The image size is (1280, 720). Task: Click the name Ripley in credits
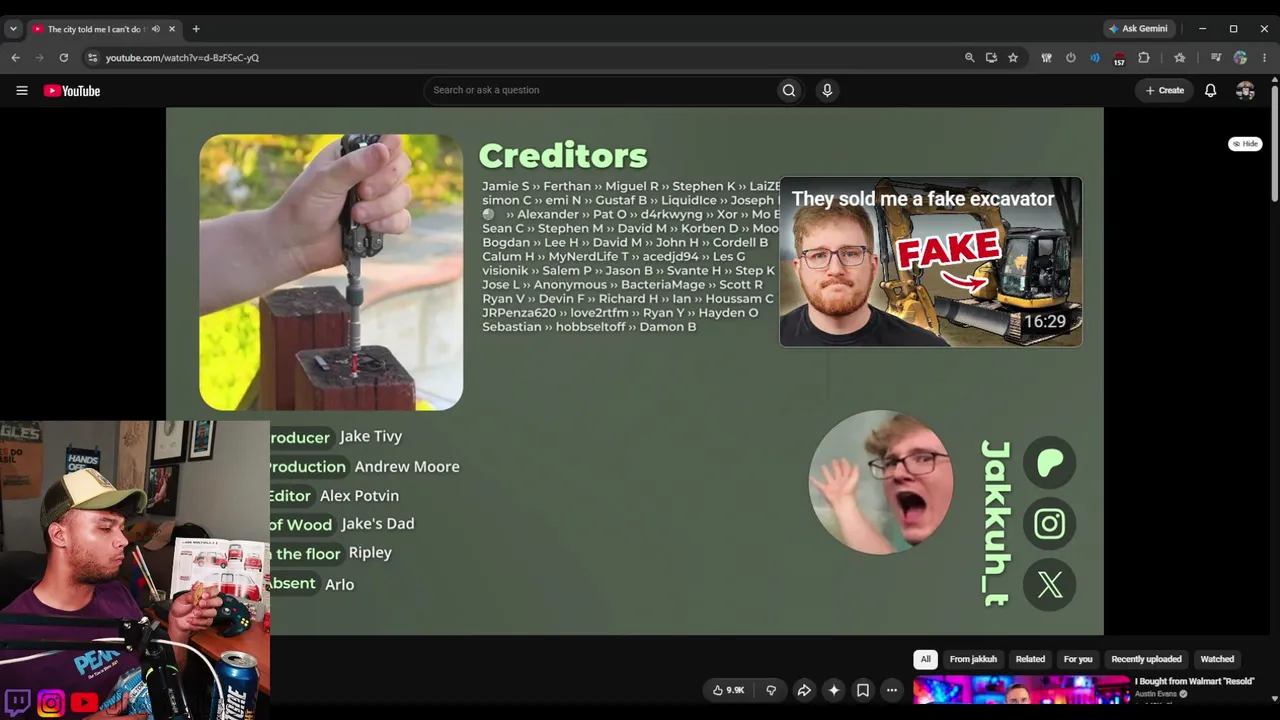[x=370, y=553]
